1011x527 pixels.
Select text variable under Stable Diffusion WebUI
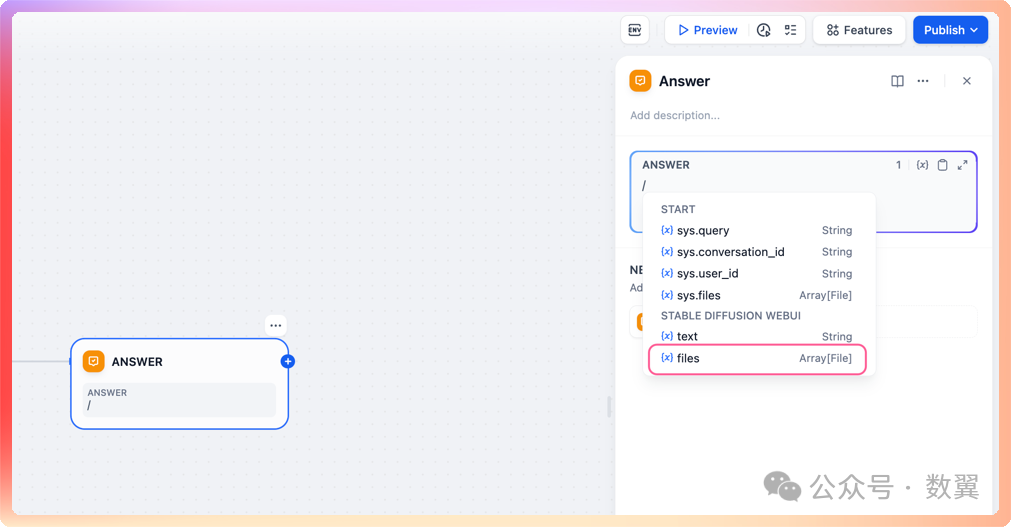(x=757, y=336)
